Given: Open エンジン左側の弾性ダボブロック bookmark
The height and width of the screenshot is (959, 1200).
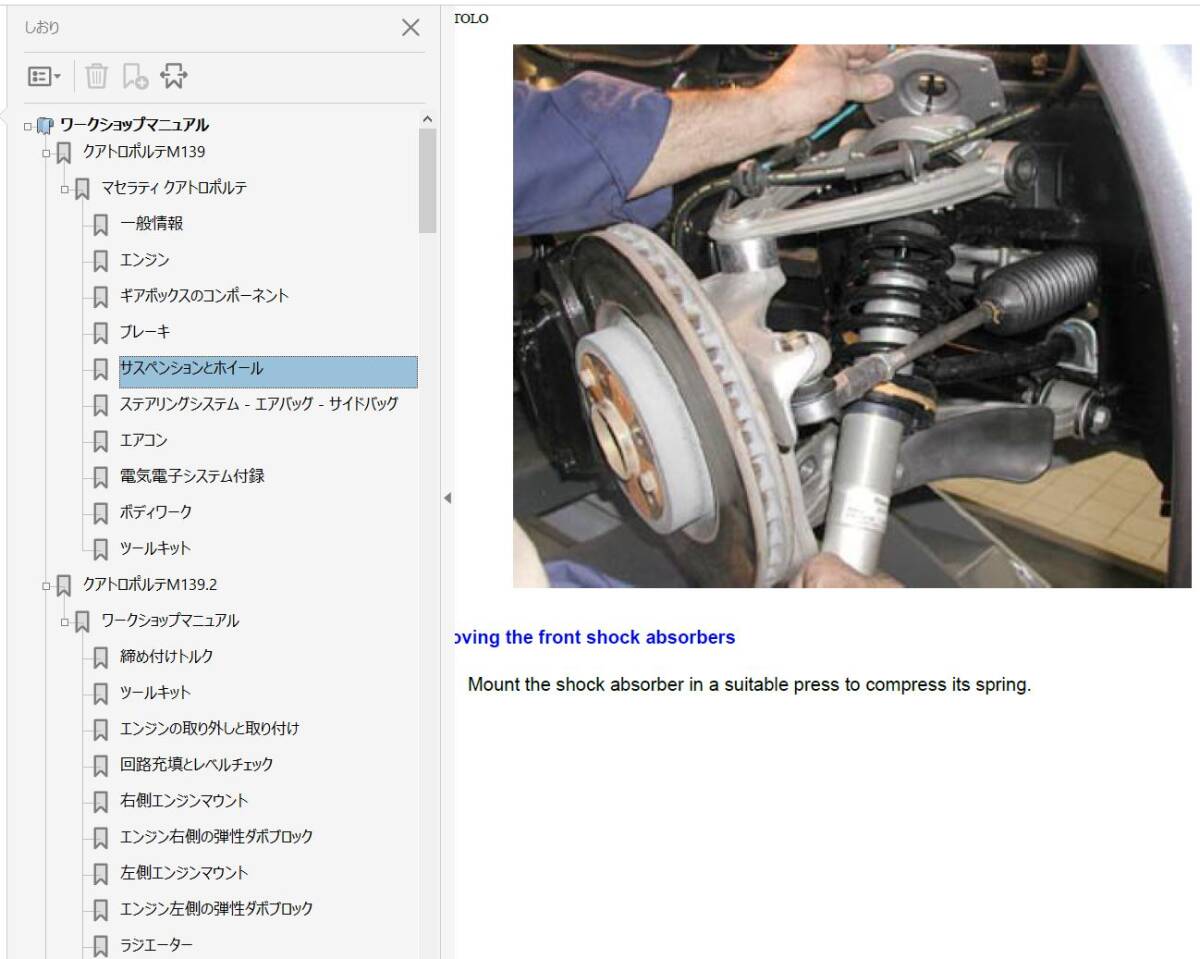Looking at the screenshot, I should tap(216, 908).
